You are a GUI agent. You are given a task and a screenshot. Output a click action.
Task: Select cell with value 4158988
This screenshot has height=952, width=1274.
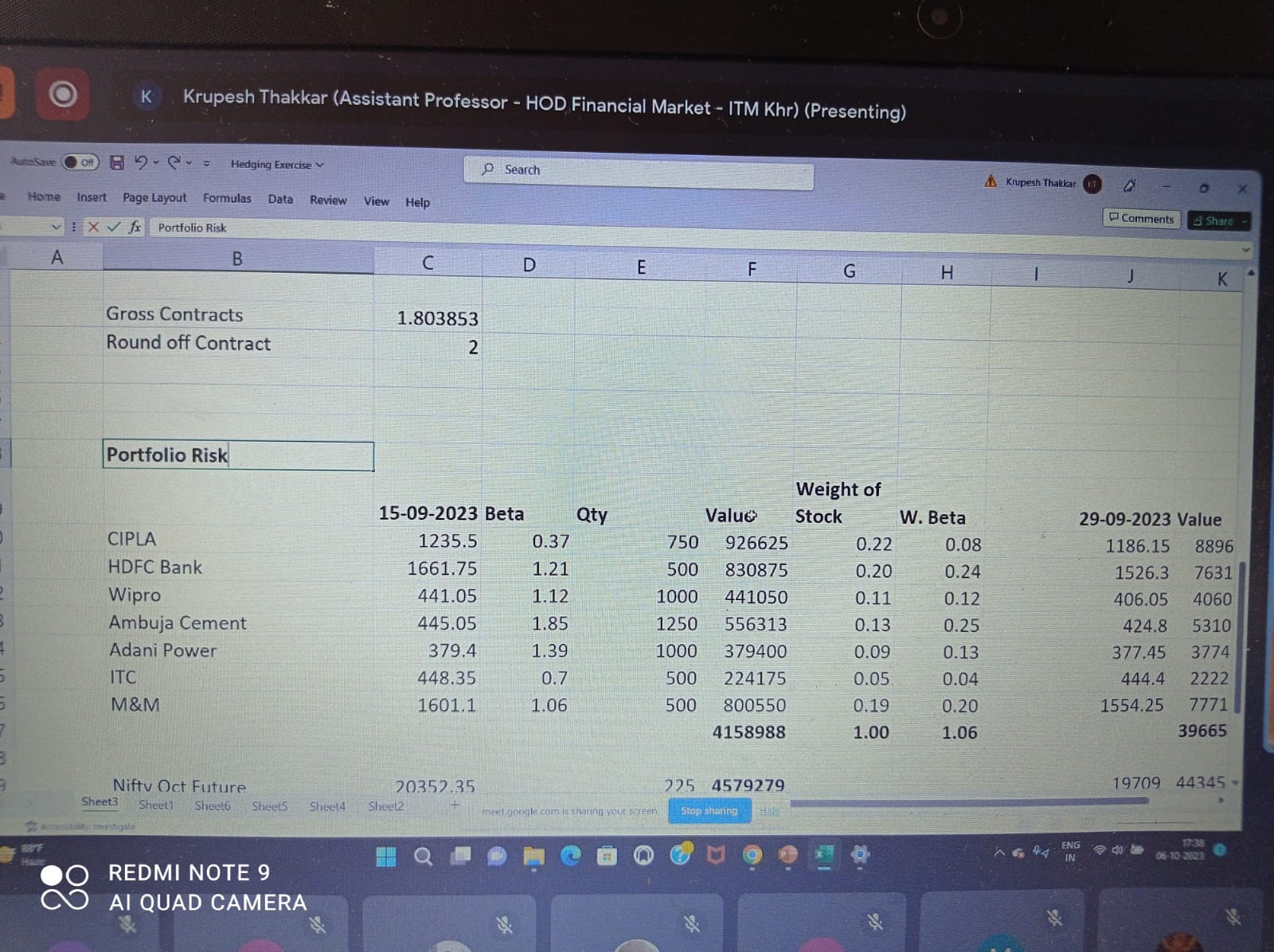(748, 732)
